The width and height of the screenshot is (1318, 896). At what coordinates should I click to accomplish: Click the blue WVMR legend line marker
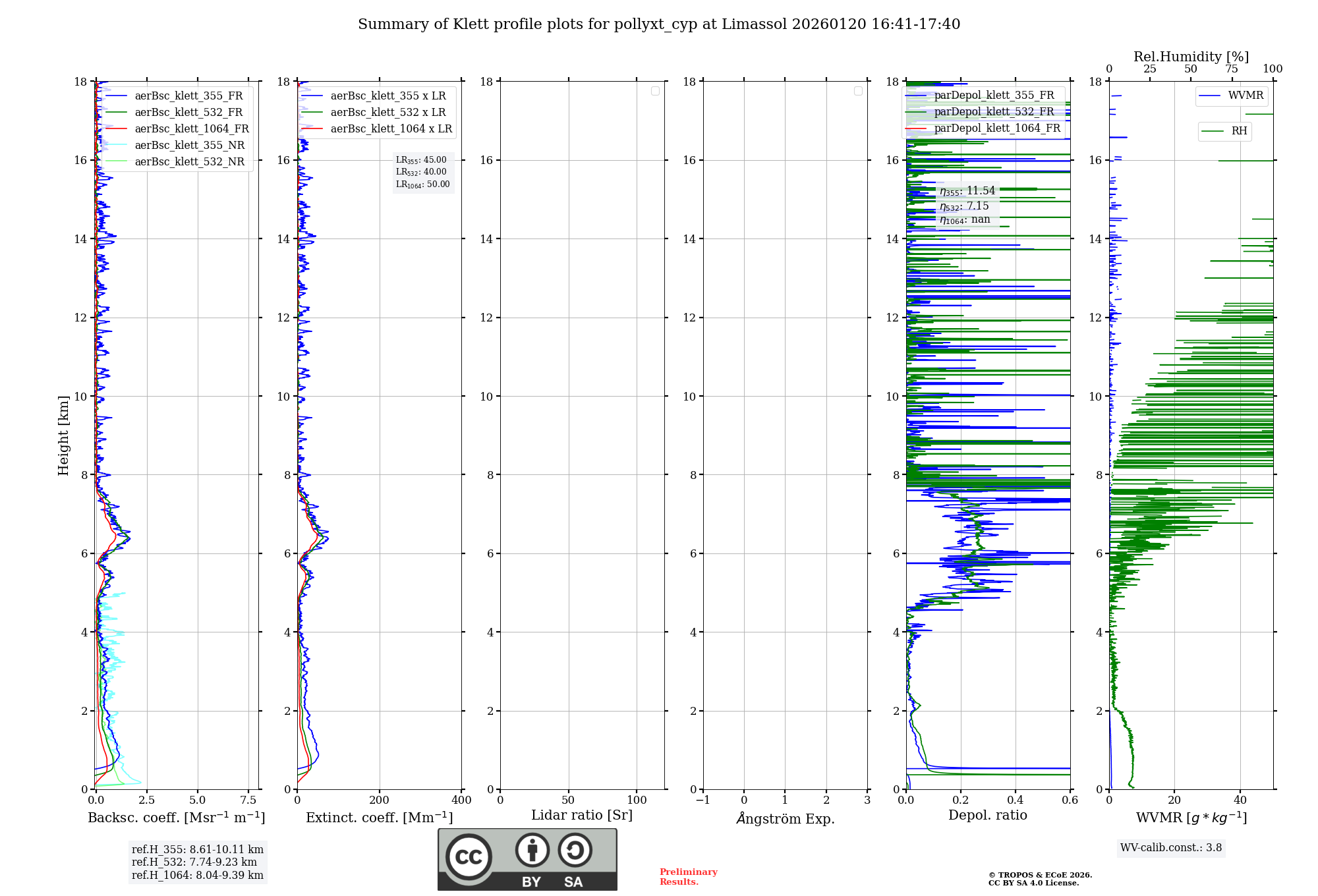coord(1209,96)
